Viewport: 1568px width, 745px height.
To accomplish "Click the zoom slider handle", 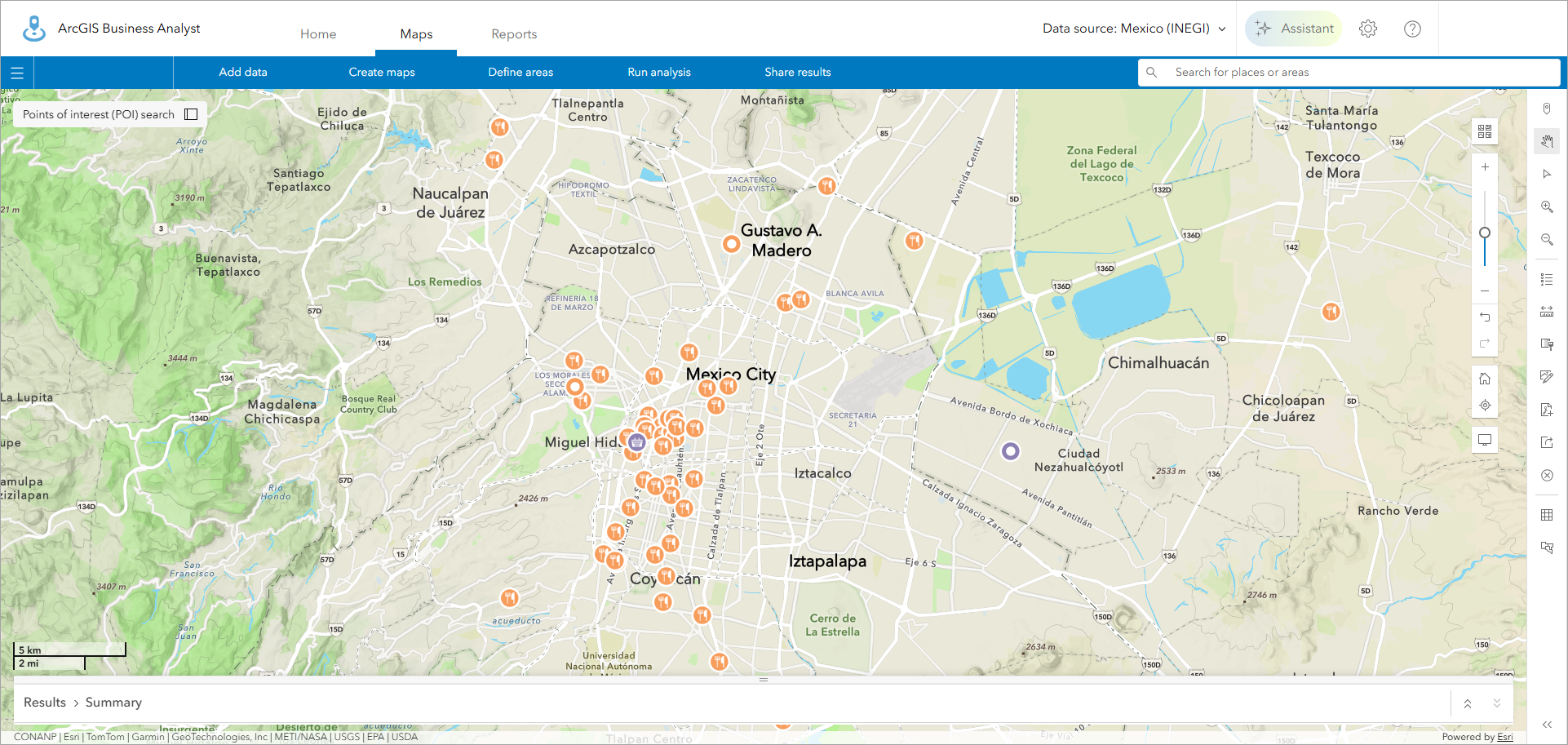I will click(x=1485, y=233).
